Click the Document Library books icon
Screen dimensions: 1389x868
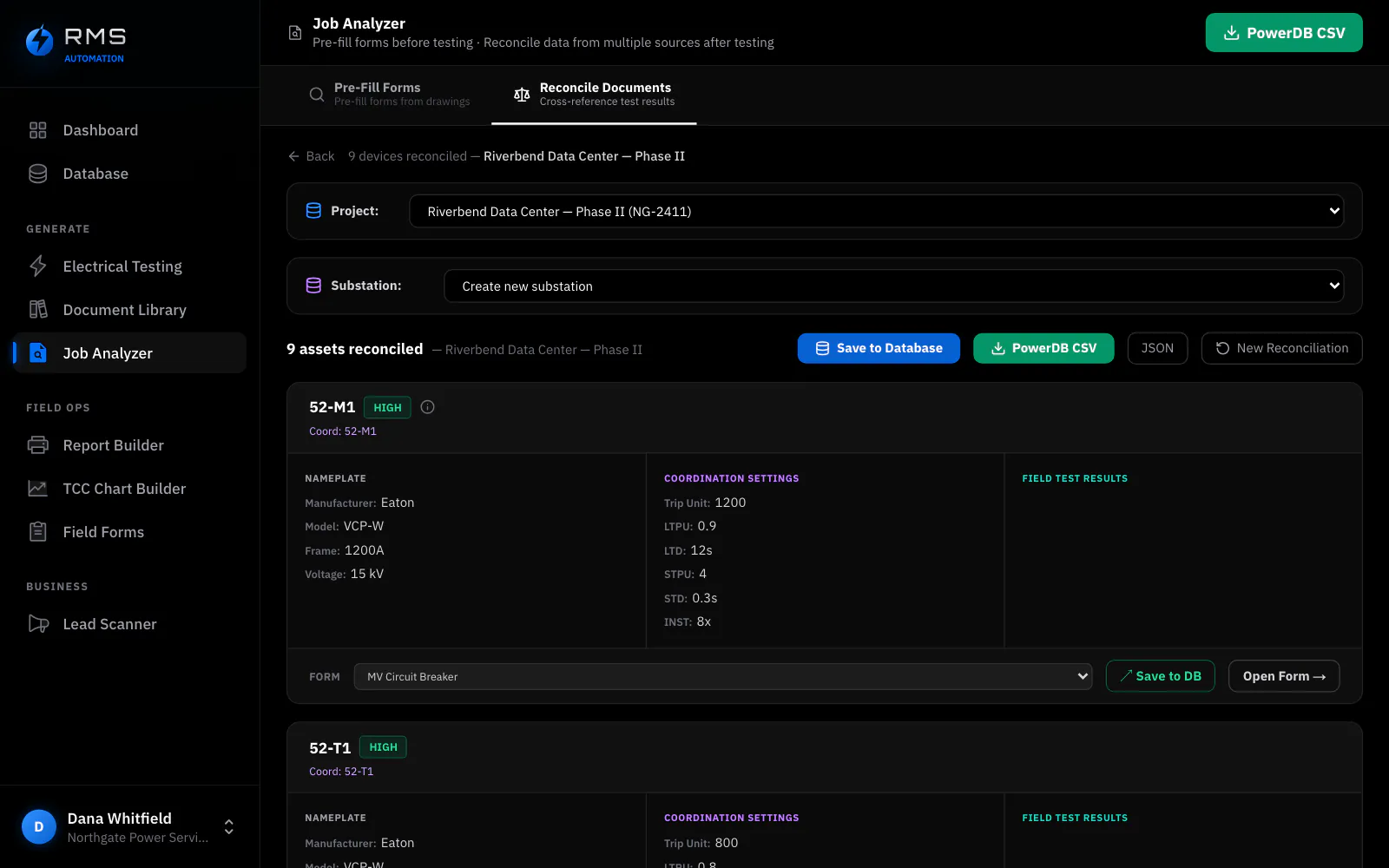click(38, 310)
